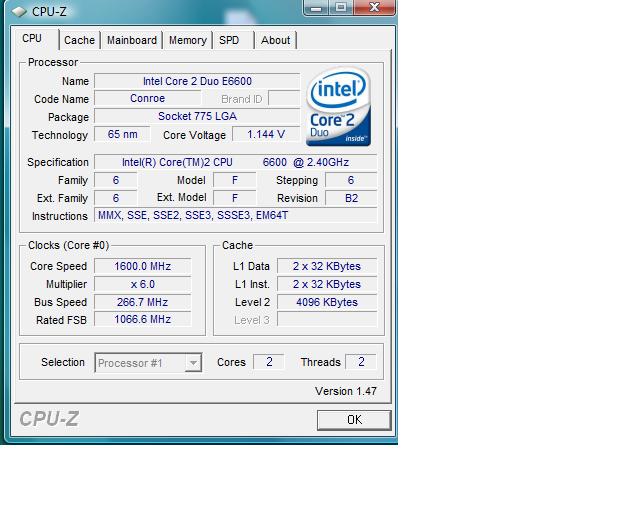
Task: Click the empty Level 3 field
Action: point(327,319)
